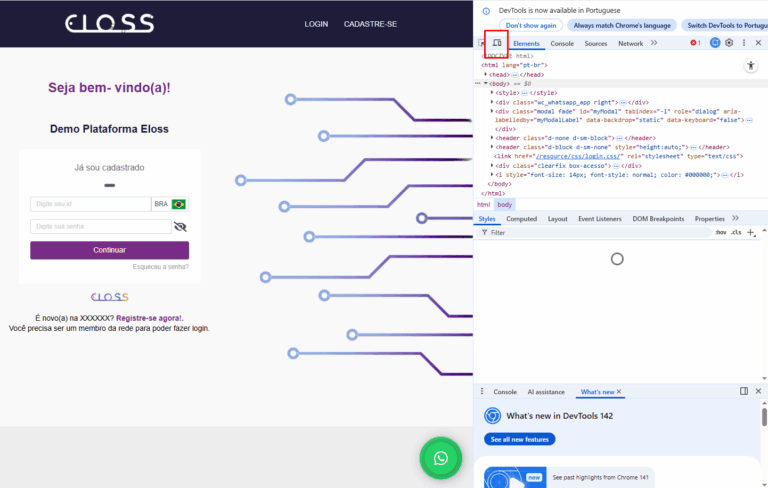This screenshot has height=488, width=768.
Task: Click the What's new drawer scrollbar
Action: point(764,416)
